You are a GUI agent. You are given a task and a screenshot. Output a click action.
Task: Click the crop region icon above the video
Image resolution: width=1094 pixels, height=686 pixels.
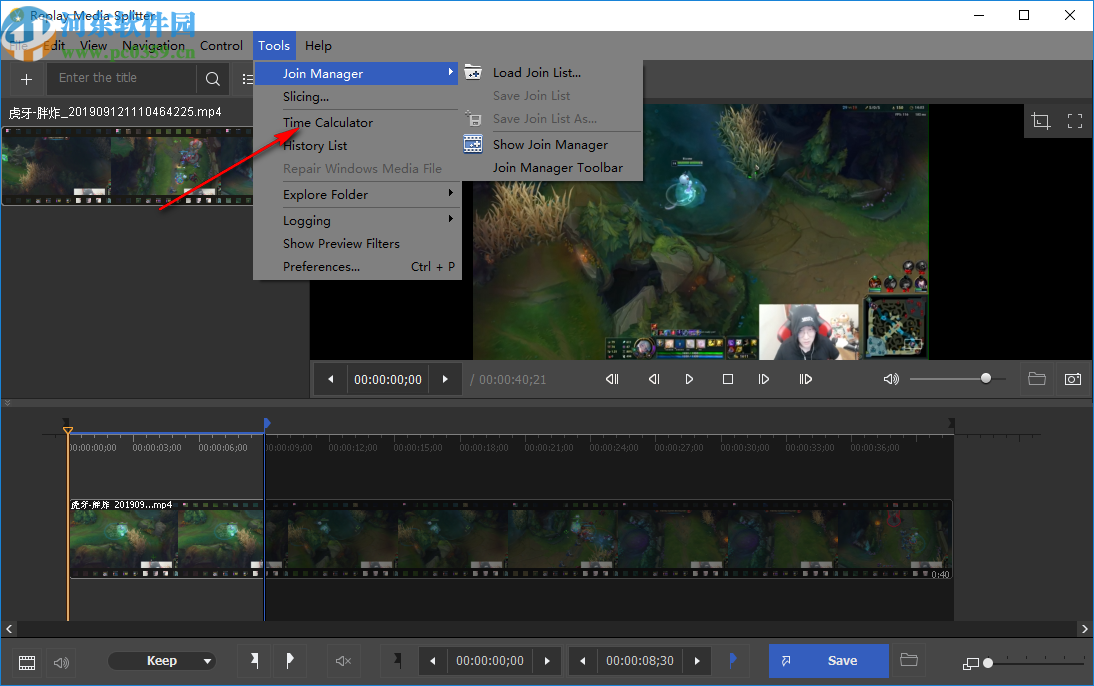pyautogui.click(x=1040, y=120)
